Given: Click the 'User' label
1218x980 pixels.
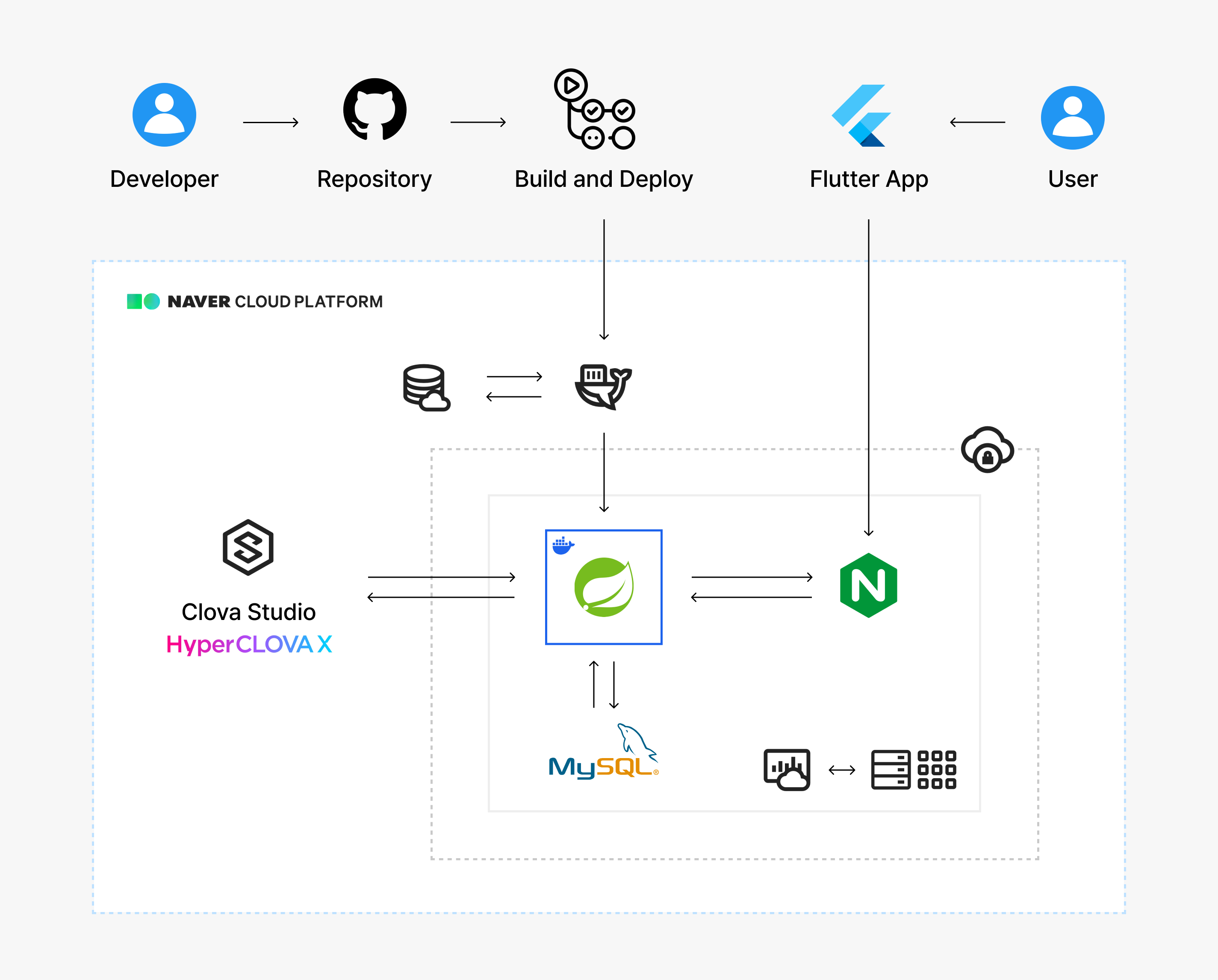Looking at the screenshot, I should point(1073,179).
